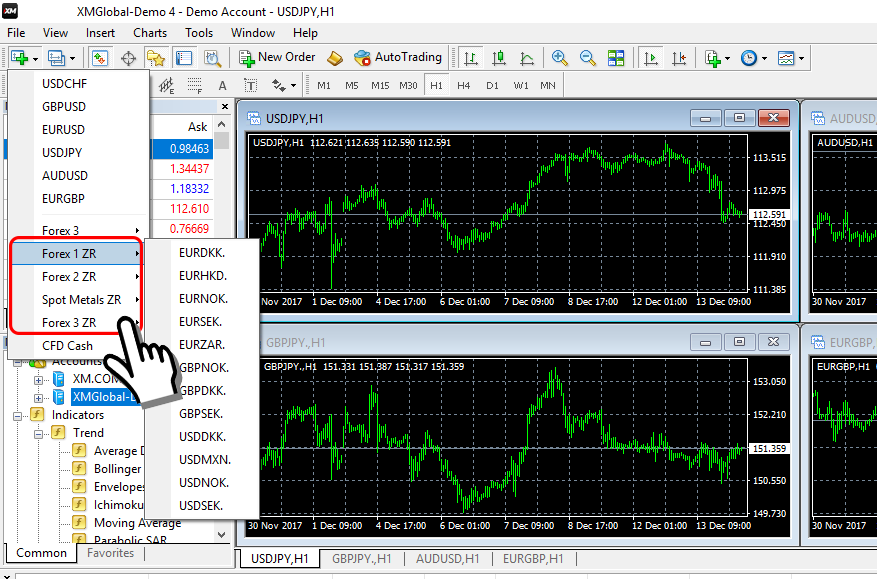Open the Charts menu
The height and width of the screenshot is (579, 877).
tap(150, 33)
